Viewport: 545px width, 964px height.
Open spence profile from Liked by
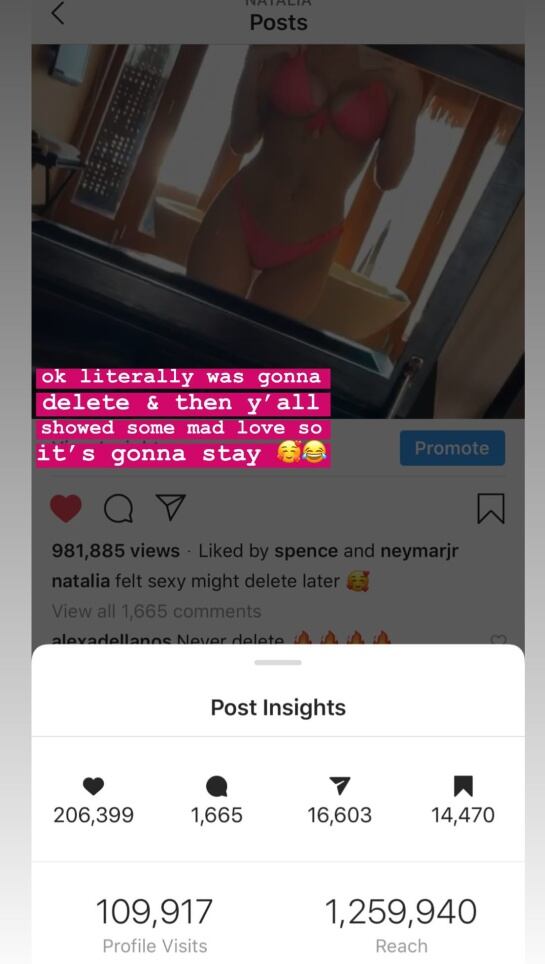[x=306, y=551]
